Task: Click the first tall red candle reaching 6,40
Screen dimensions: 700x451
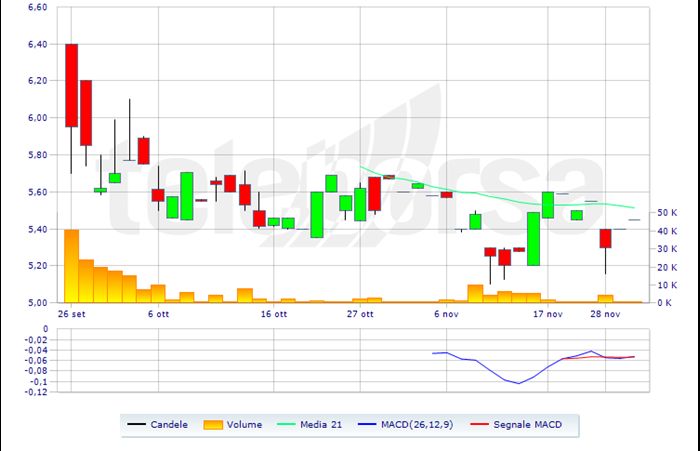Action: [71, 85]
